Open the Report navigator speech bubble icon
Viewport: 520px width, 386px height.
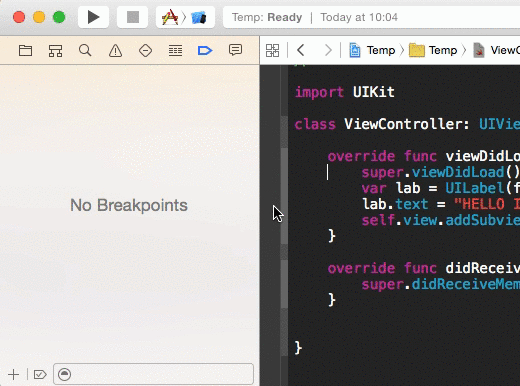235,50
